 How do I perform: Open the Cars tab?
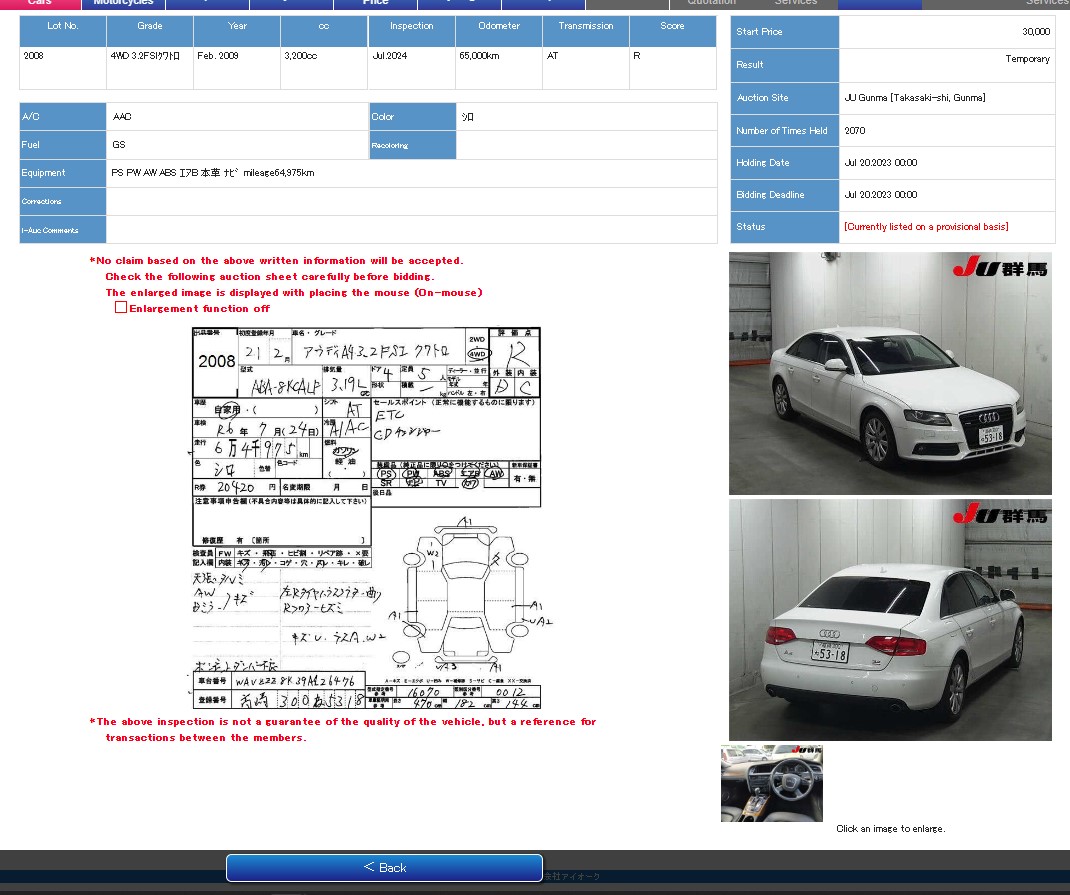40,3
